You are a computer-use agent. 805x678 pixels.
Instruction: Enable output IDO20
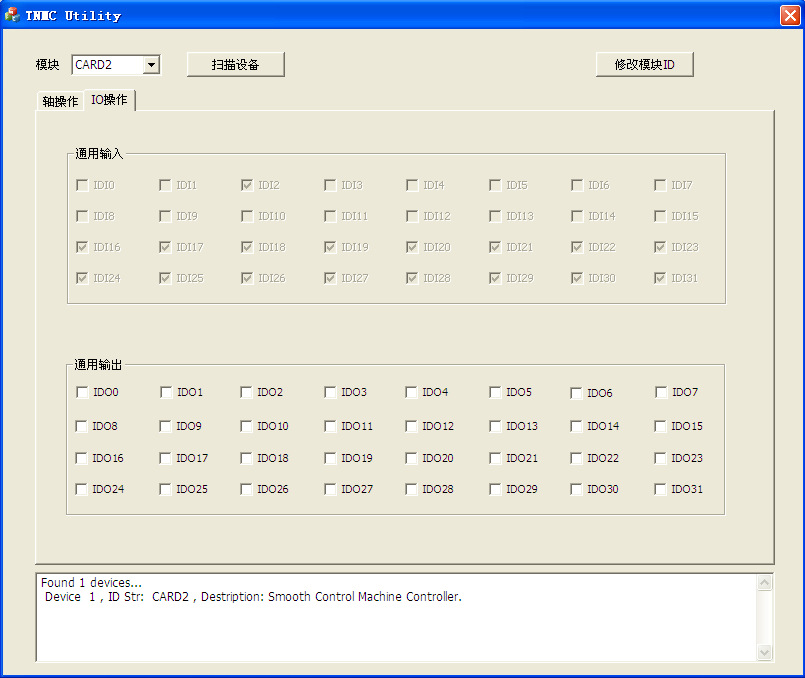[411, 458]
